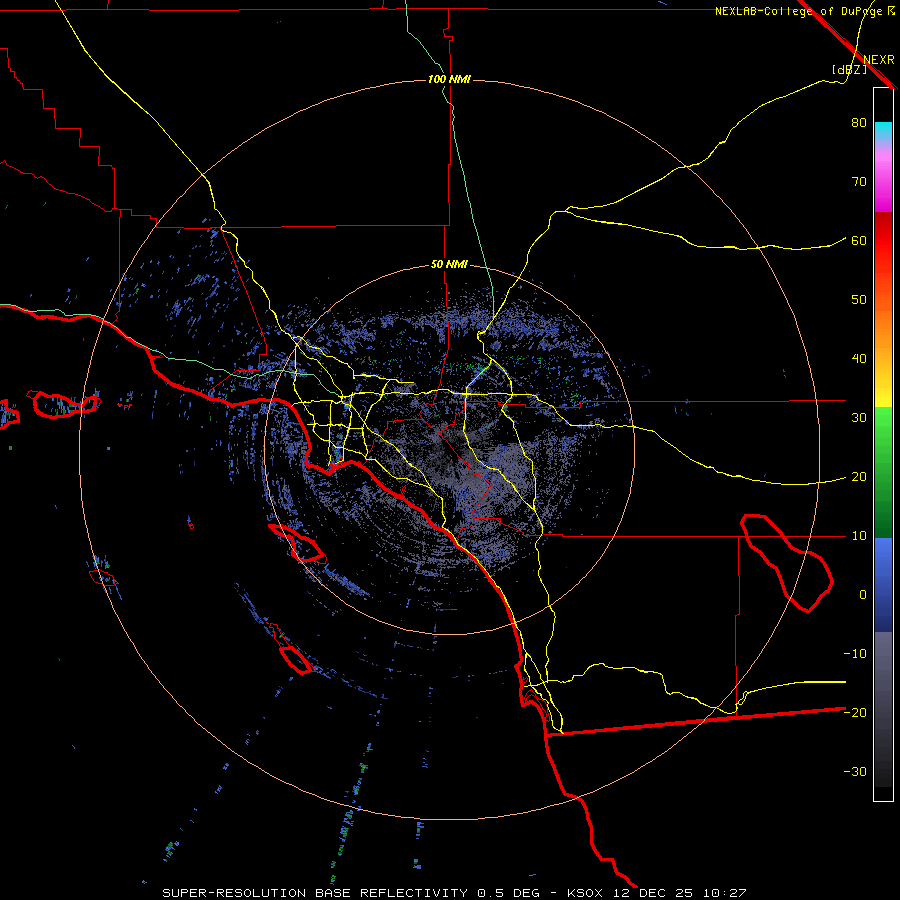Screen dimensions: 900x900
Task: Click the large red-outlined lake at right
Action: point(786,562)
